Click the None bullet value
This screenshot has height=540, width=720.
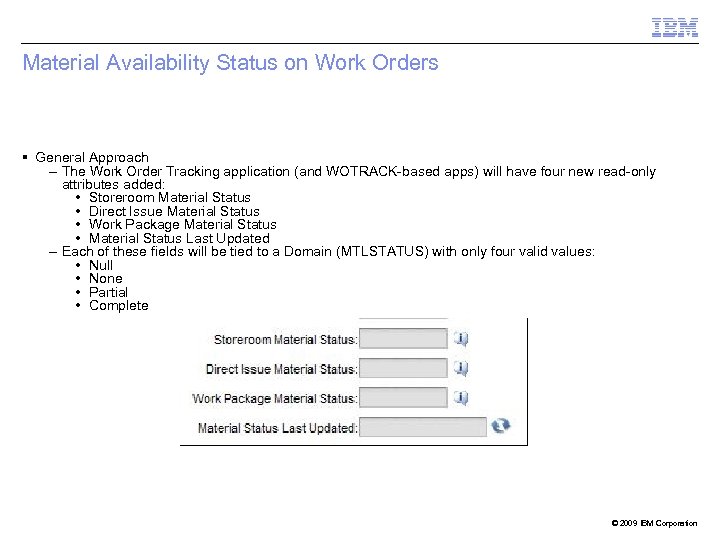click(106, 279)
